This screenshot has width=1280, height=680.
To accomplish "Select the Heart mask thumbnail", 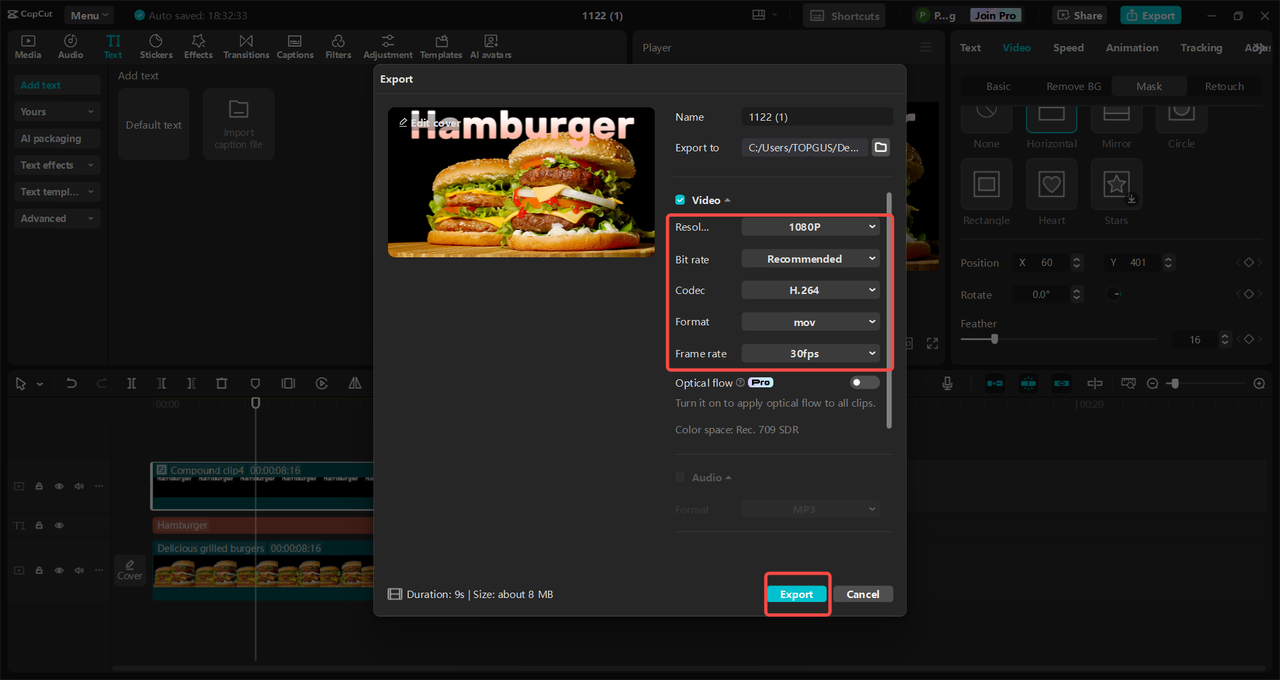I will (x=1051, y=184).
